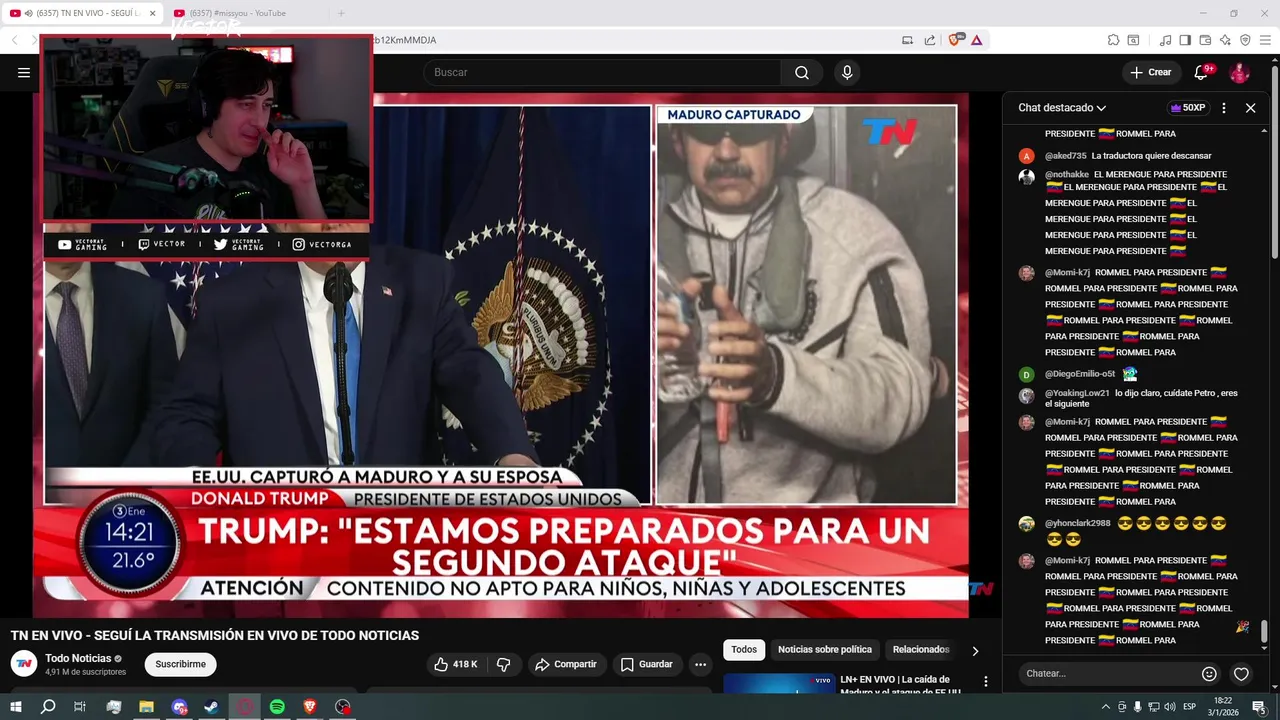Focus the Buscar search field
Screen dimensions: 1280x720
(x=602, y=72)
